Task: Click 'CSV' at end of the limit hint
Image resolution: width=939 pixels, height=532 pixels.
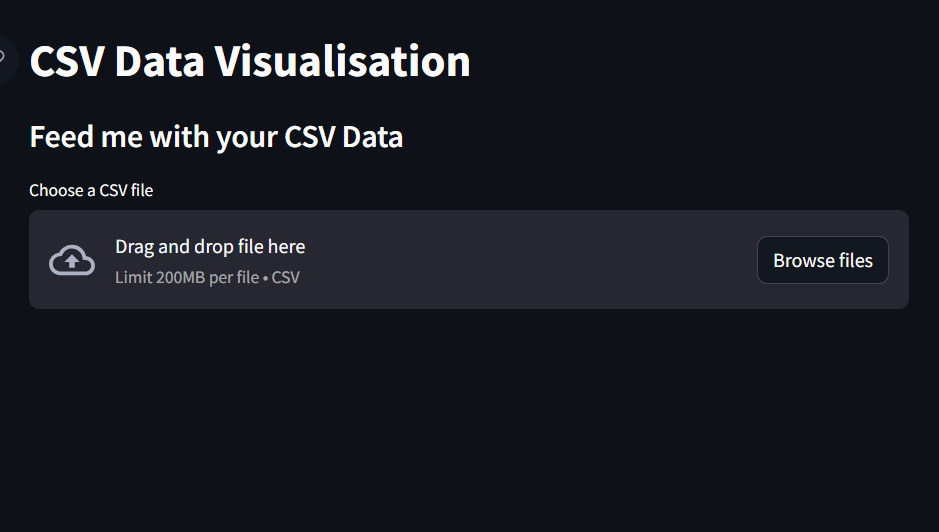Action: (286, 277)
